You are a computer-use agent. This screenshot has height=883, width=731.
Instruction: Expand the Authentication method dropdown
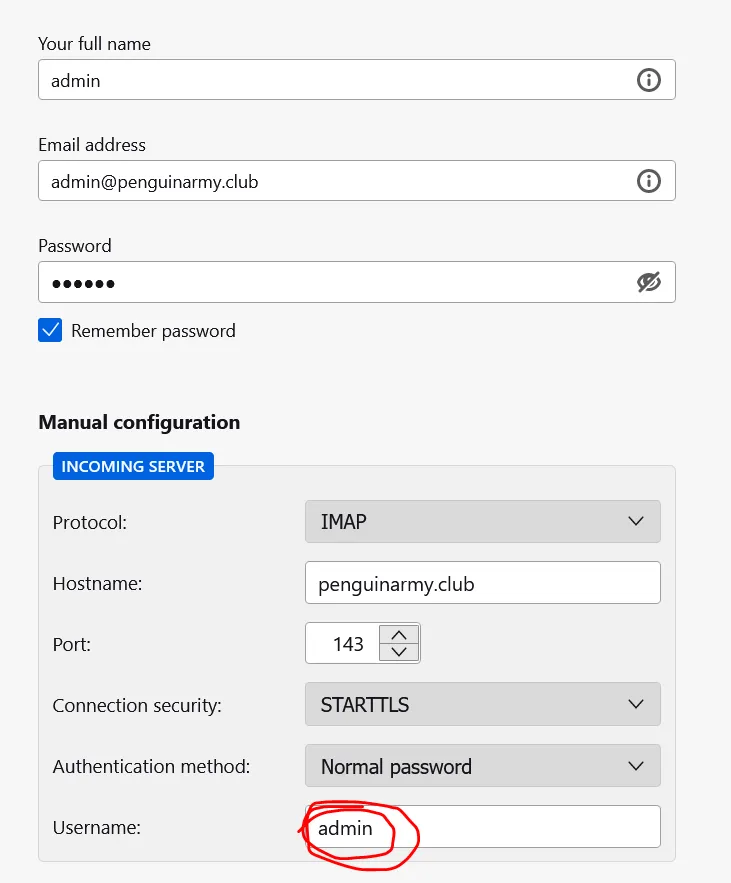[x=482, y=767]
